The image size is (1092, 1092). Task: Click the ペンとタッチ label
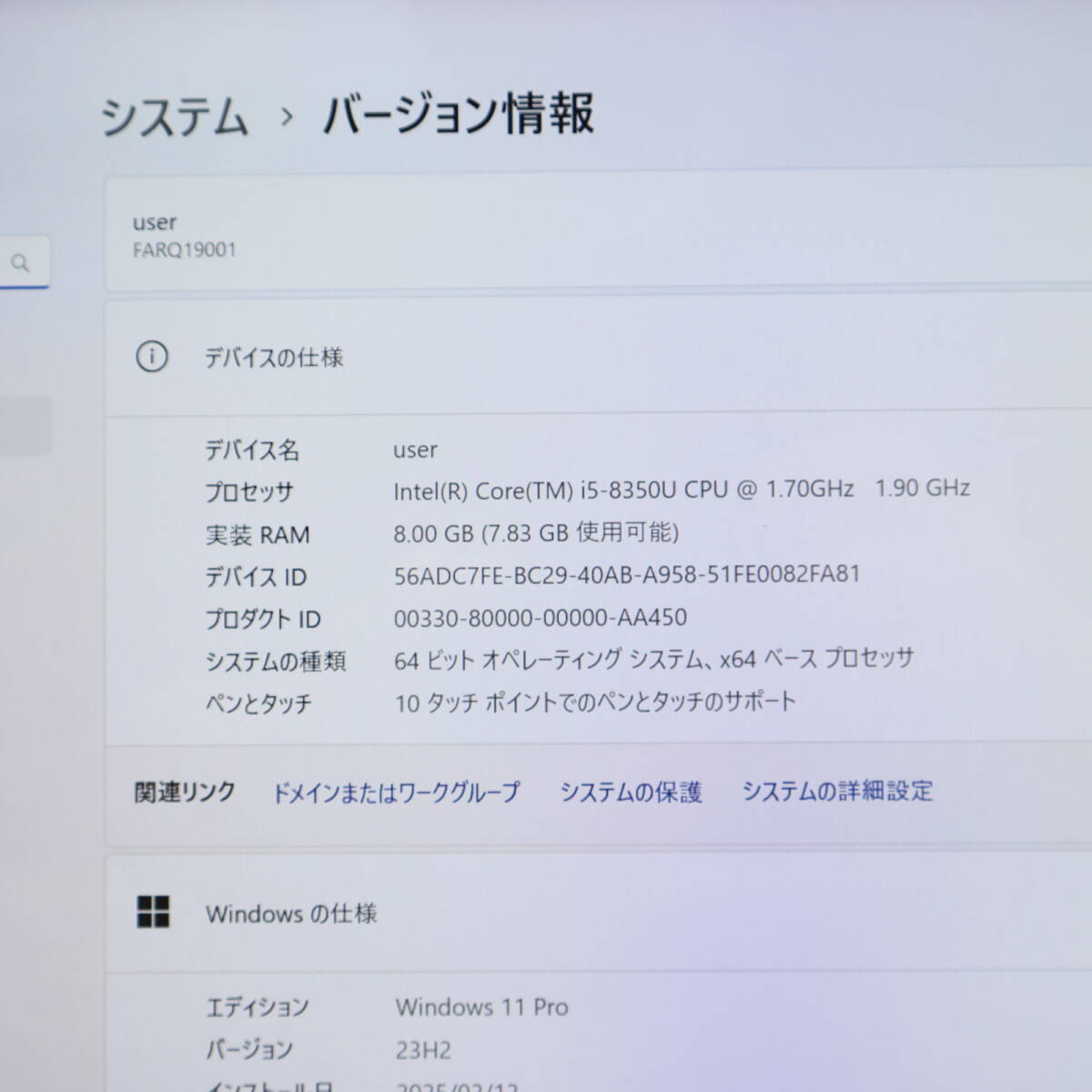click(x=258, y=703)
